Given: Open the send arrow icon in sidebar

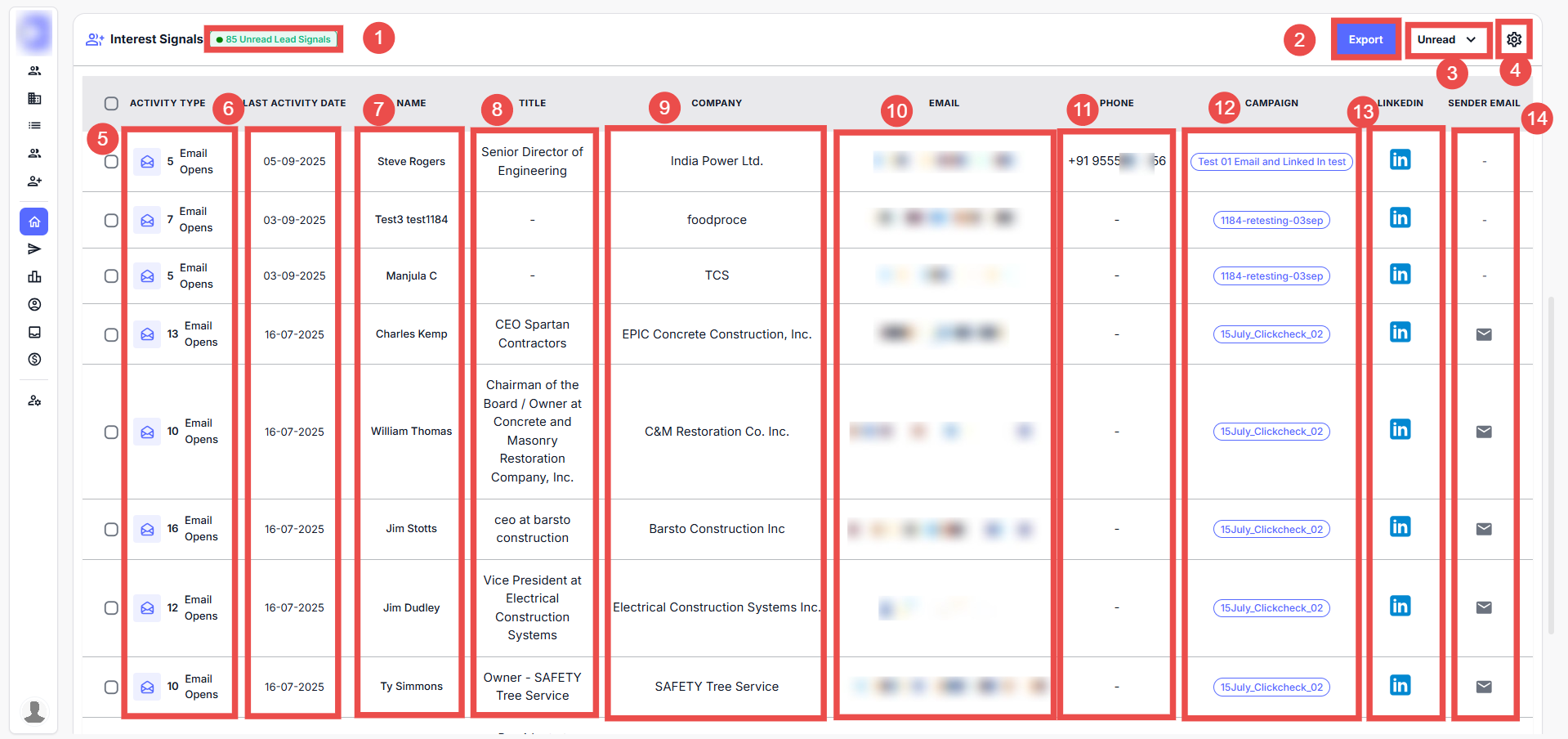Looking at the screenshot, I should tap(34, 249).
